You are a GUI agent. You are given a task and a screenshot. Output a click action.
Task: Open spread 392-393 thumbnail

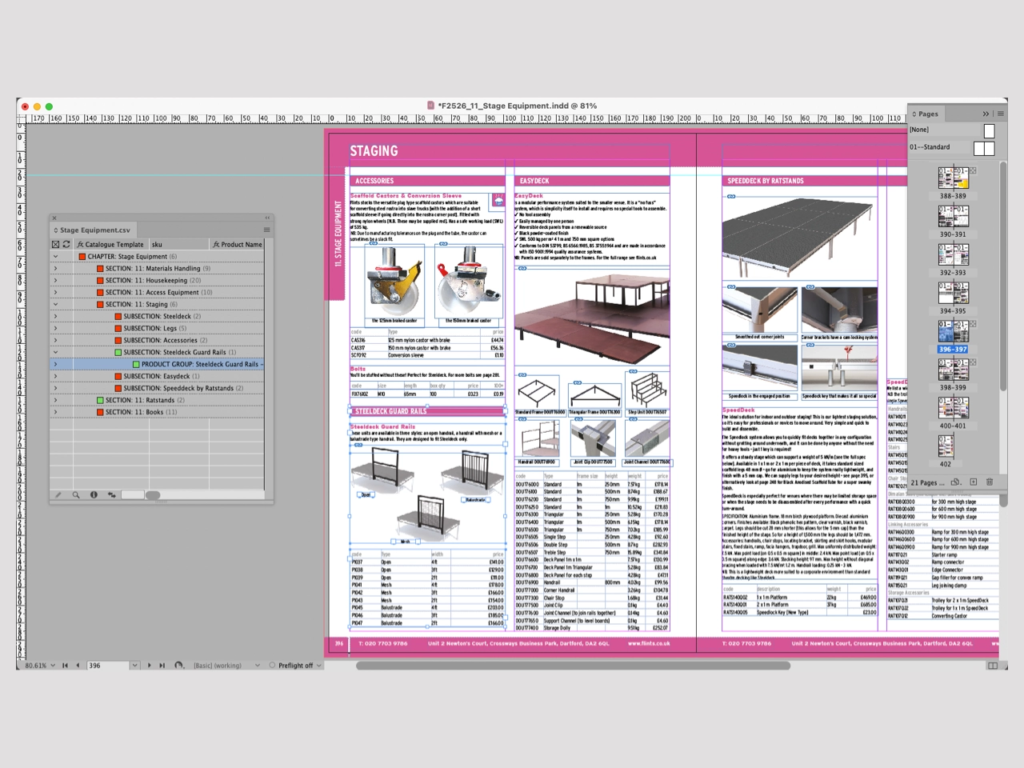pos(953,255)
